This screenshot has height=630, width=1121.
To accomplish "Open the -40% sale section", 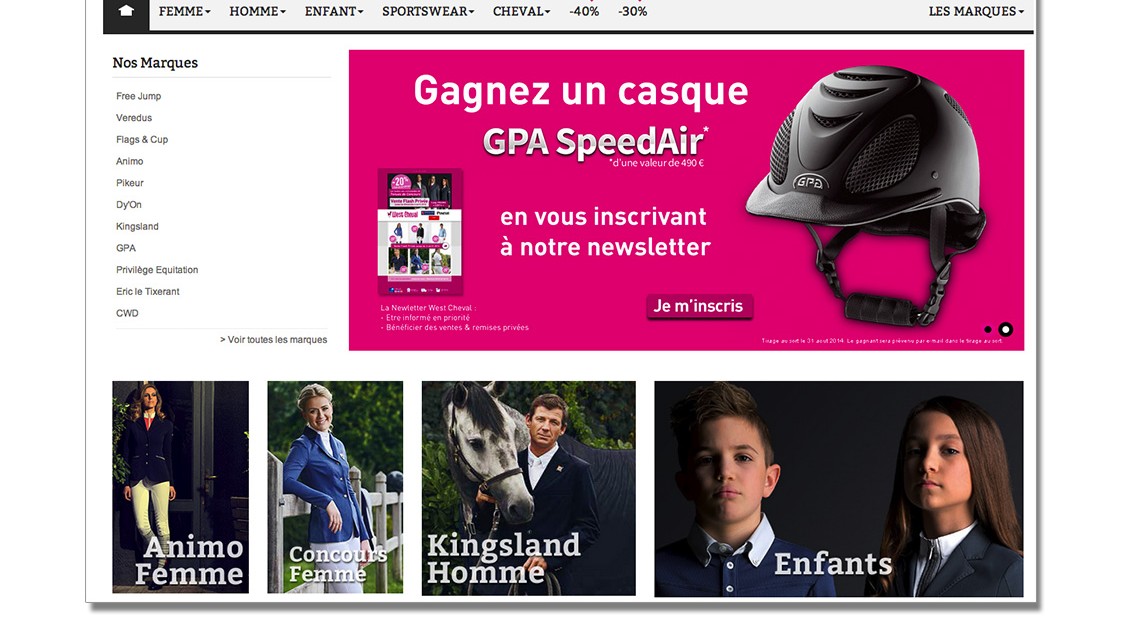I will (x=584, y=11).
